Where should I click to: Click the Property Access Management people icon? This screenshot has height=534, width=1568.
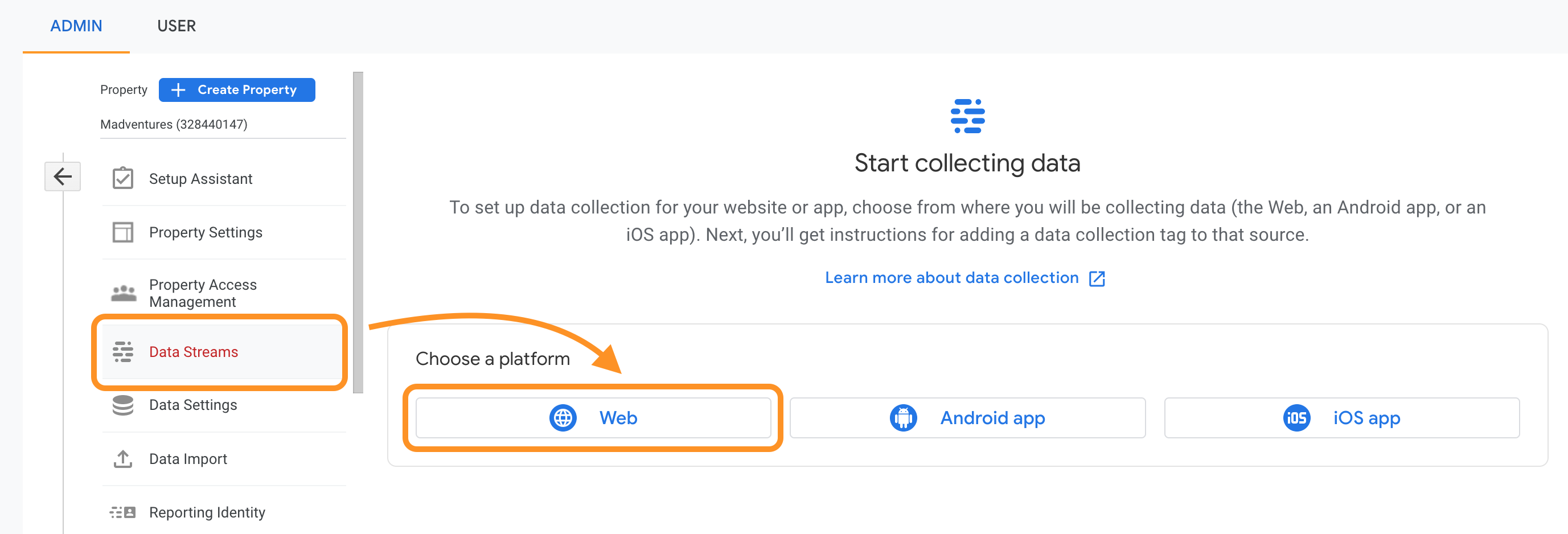pos(124,293)
